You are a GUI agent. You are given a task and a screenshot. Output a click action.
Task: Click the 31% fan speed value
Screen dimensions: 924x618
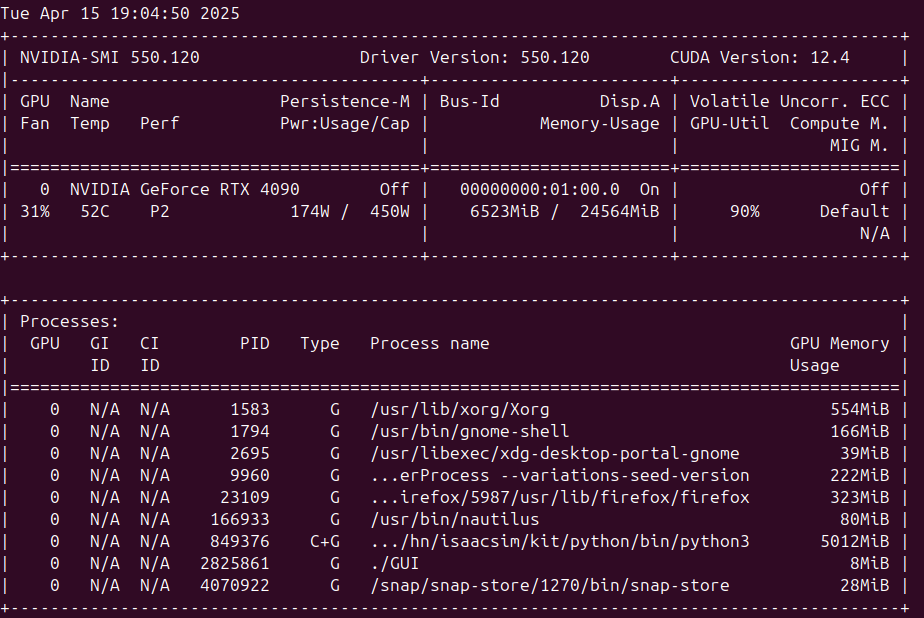[35, 211]
